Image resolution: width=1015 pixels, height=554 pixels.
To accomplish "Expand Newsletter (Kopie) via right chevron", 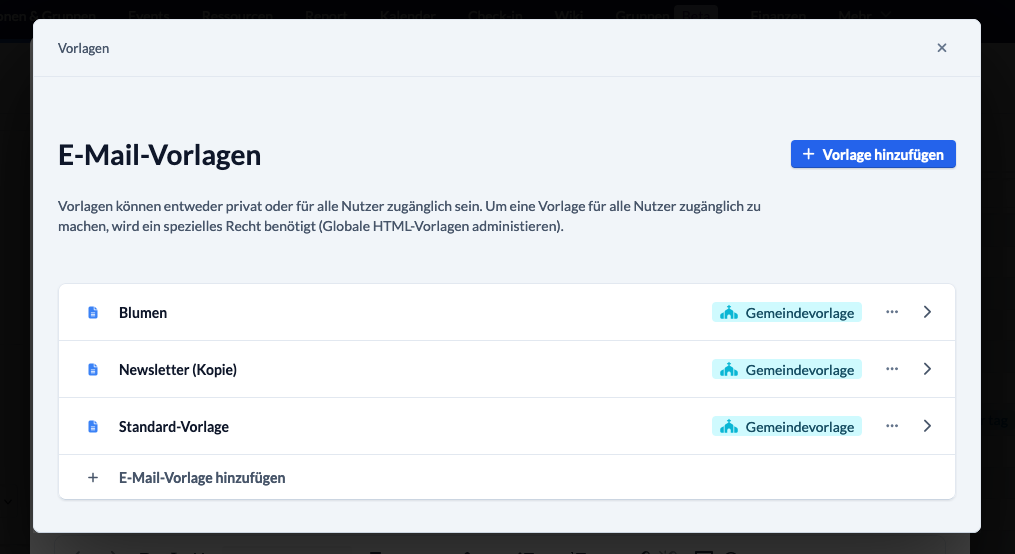I will click(x=927, y=369).
